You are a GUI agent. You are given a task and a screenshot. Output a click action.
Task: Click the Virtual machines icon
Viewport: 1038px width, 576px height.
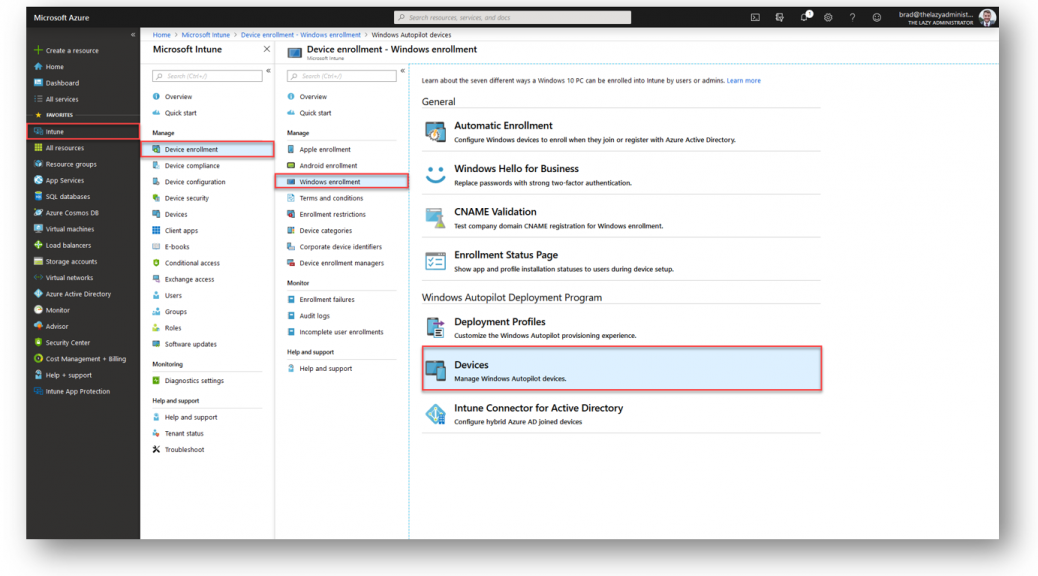(38, 228)
